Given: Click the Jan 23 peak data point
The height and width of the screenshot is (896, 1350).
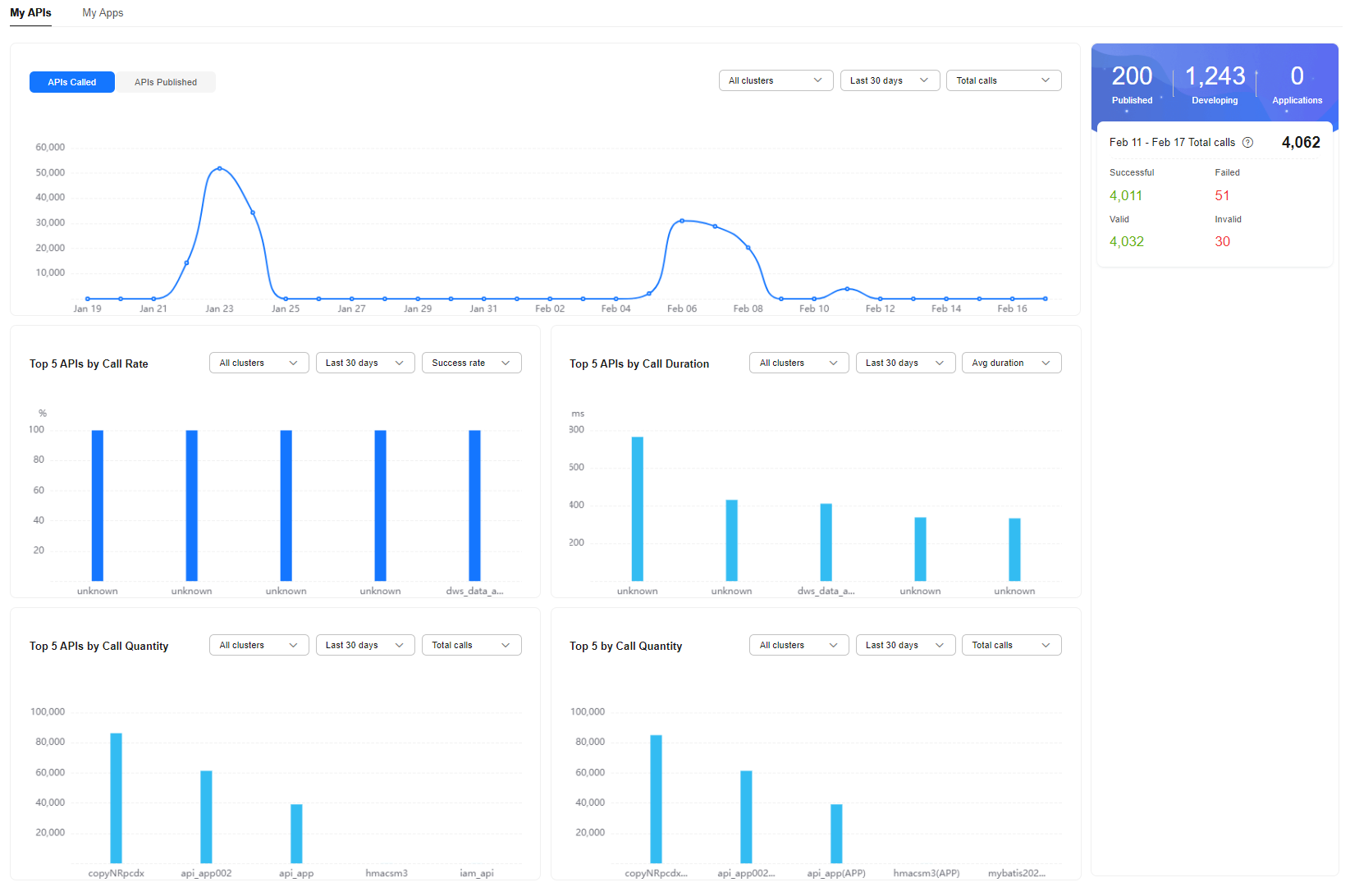Looking at the screenshot, I should pos(219,168).
